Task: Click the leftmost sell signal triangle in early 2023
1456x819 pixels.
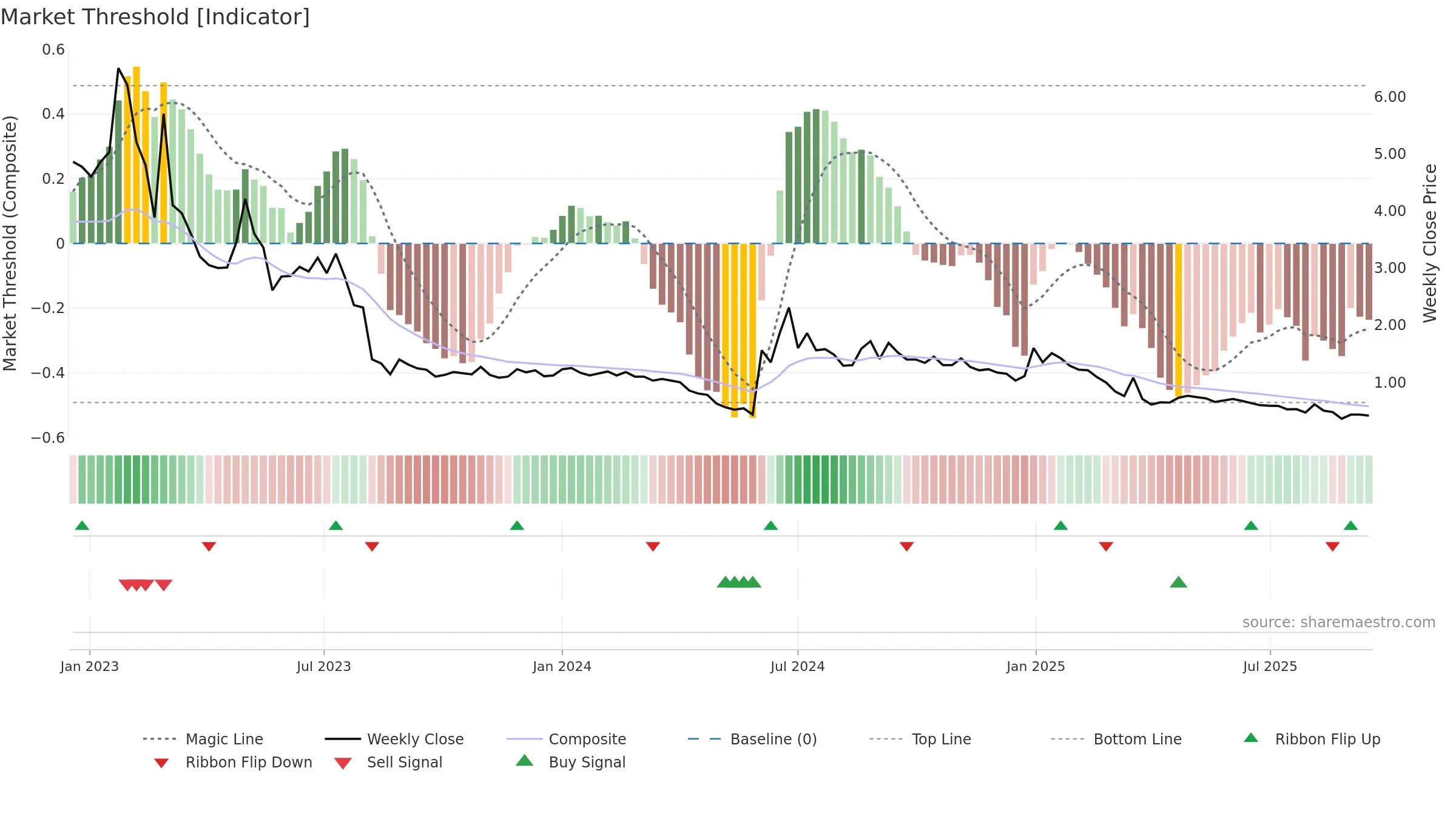Action: point(127,585)
